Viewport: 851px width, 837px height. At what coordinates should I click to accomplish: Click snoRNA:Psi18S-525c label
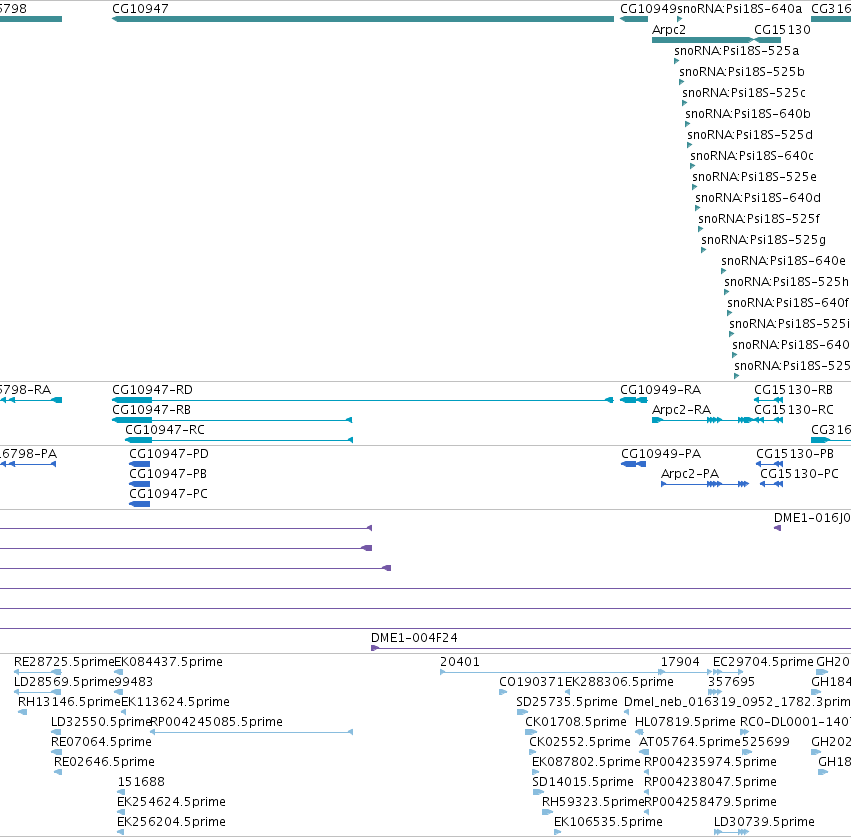(x=744, y=93)
